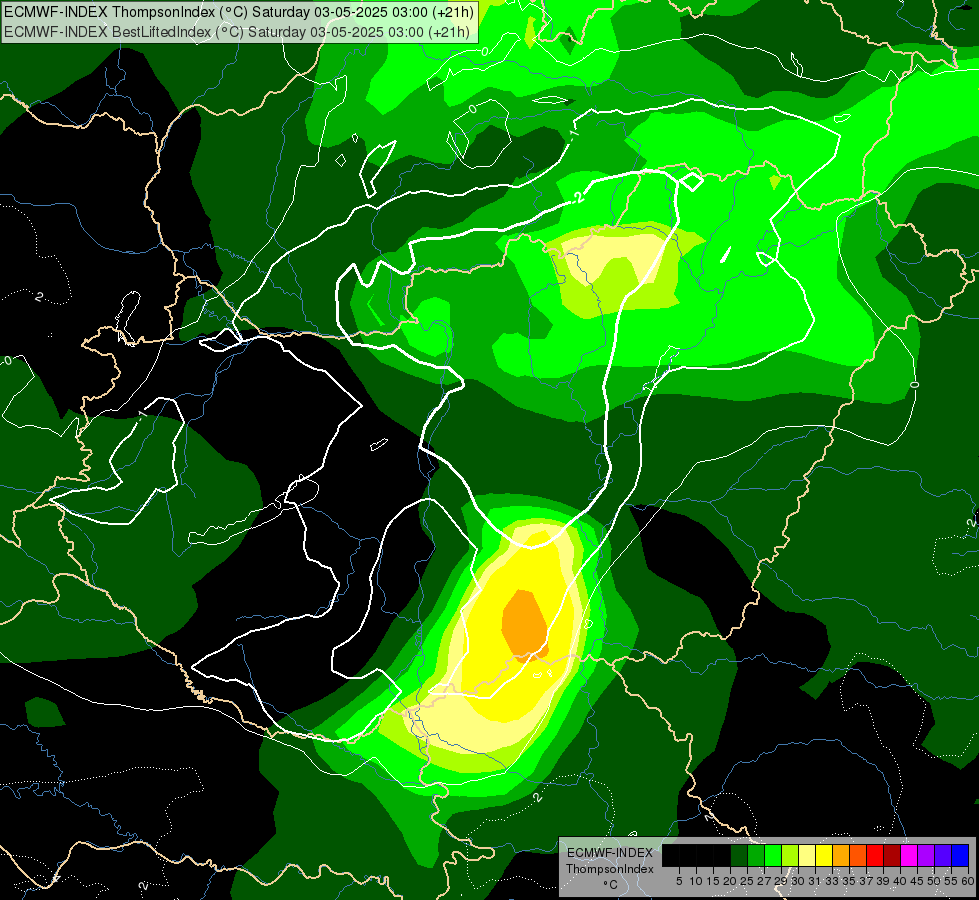Image resolution: width=979 pixels, height=900 pixels.
Task: Click the legend value 39
Action: pos(883,881)
